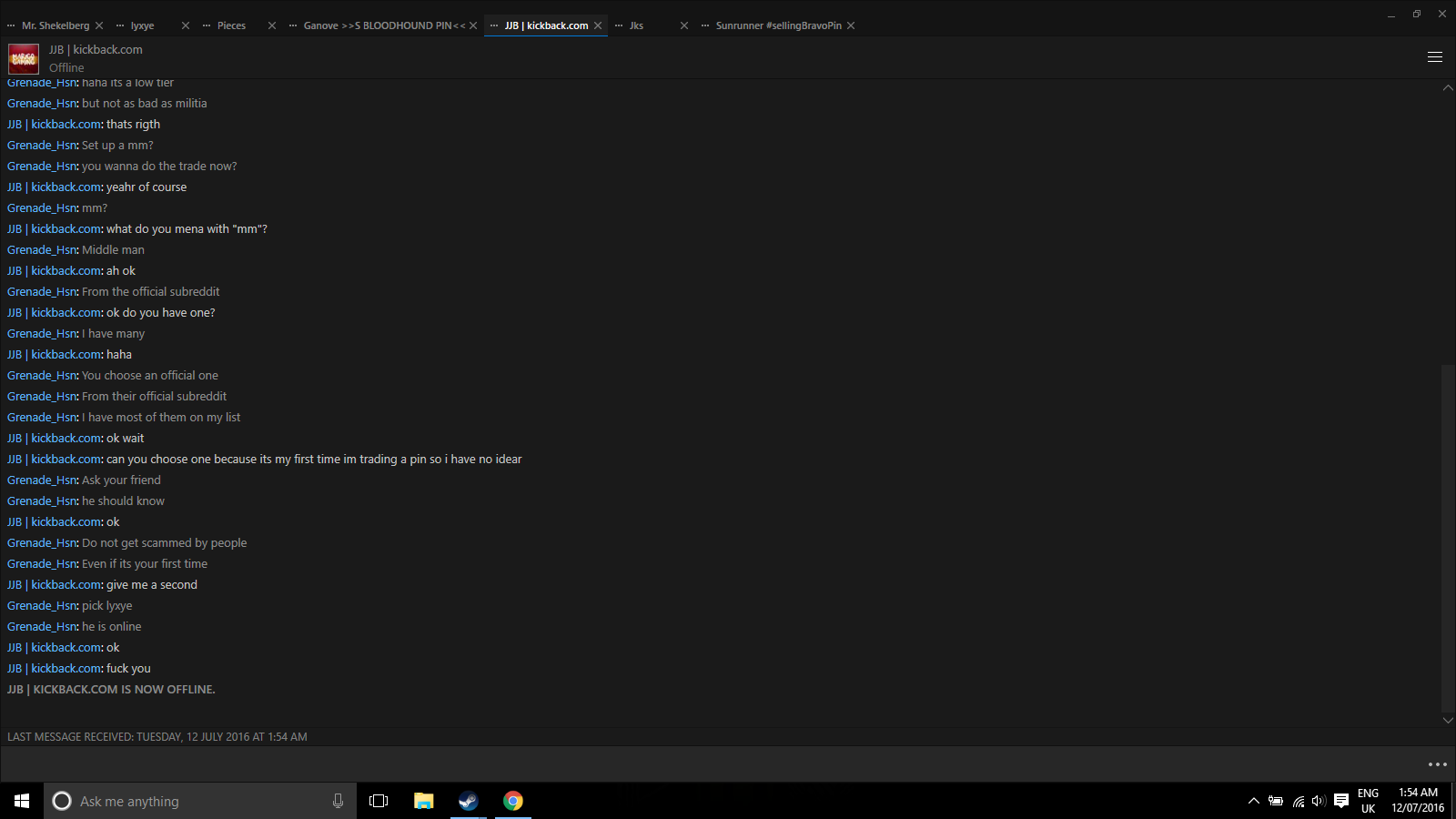Open the three-dot menu beside message box
1456x819 pixels.
click(x=1437, y=764)
